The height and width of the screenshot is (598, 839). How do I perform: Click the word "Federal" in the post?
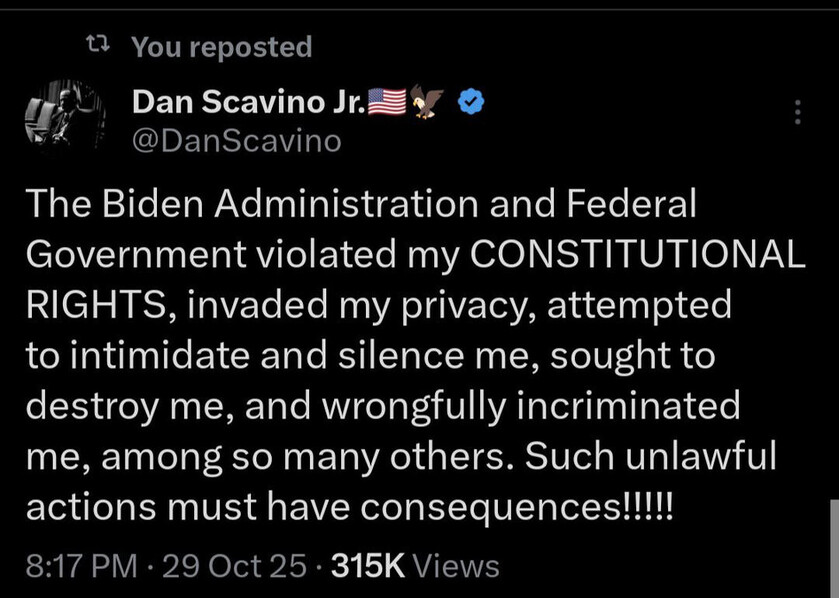630,203
